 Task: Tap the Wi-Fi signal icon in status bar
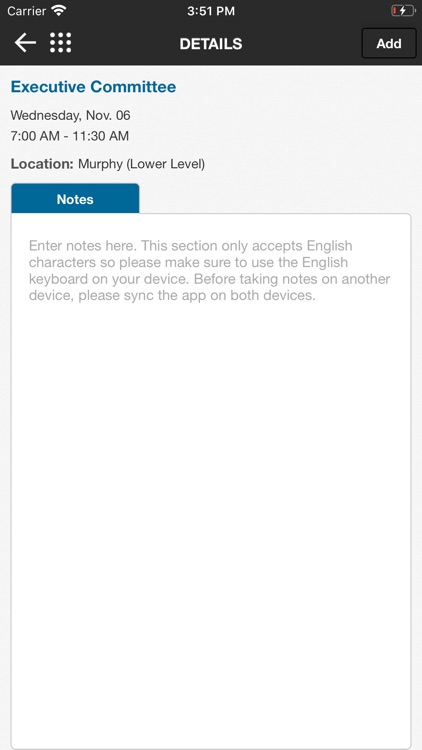pyautogui.click(x=59, y=11)
